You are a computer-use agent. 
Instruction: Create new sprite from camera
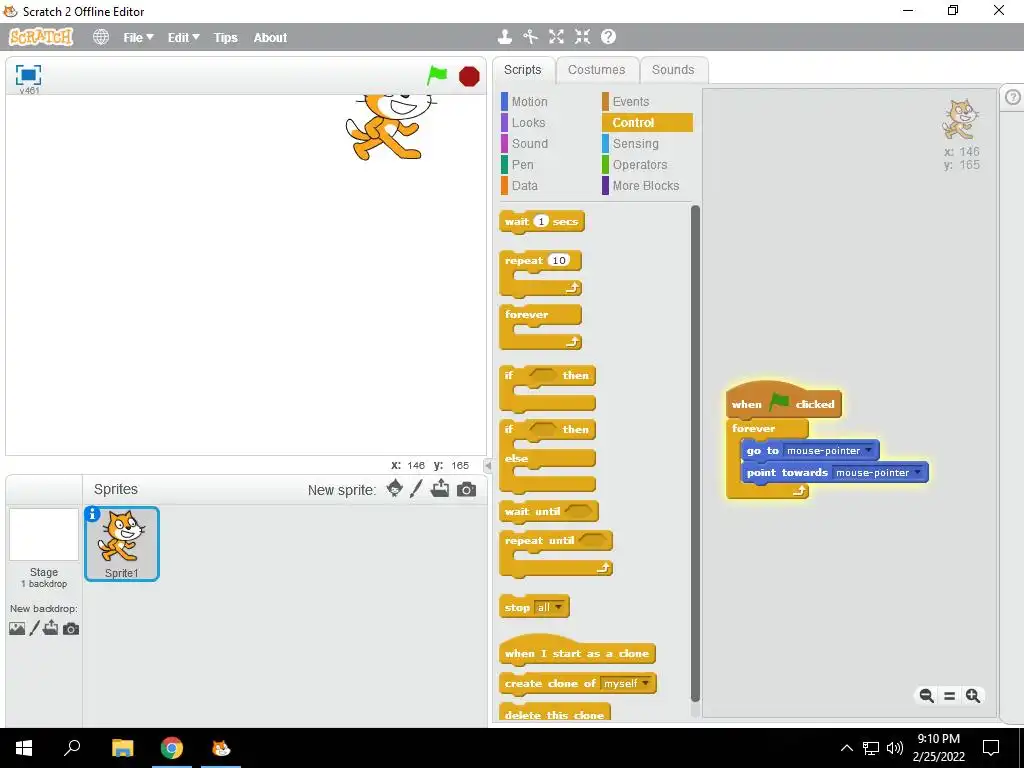(466, 489)
